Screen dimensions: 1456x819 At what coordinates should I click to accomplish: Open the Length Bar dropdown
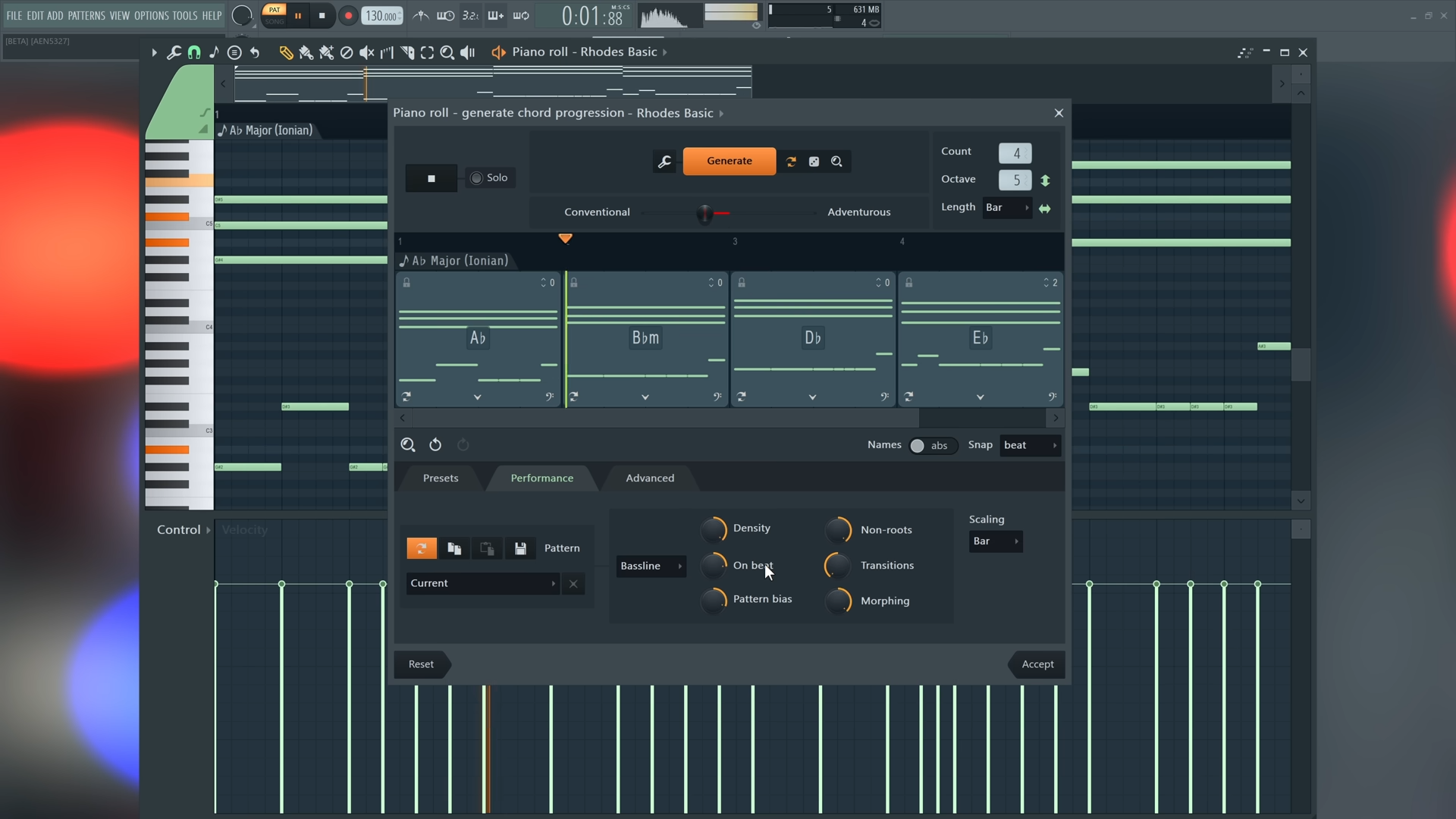tap(1007, 208)
